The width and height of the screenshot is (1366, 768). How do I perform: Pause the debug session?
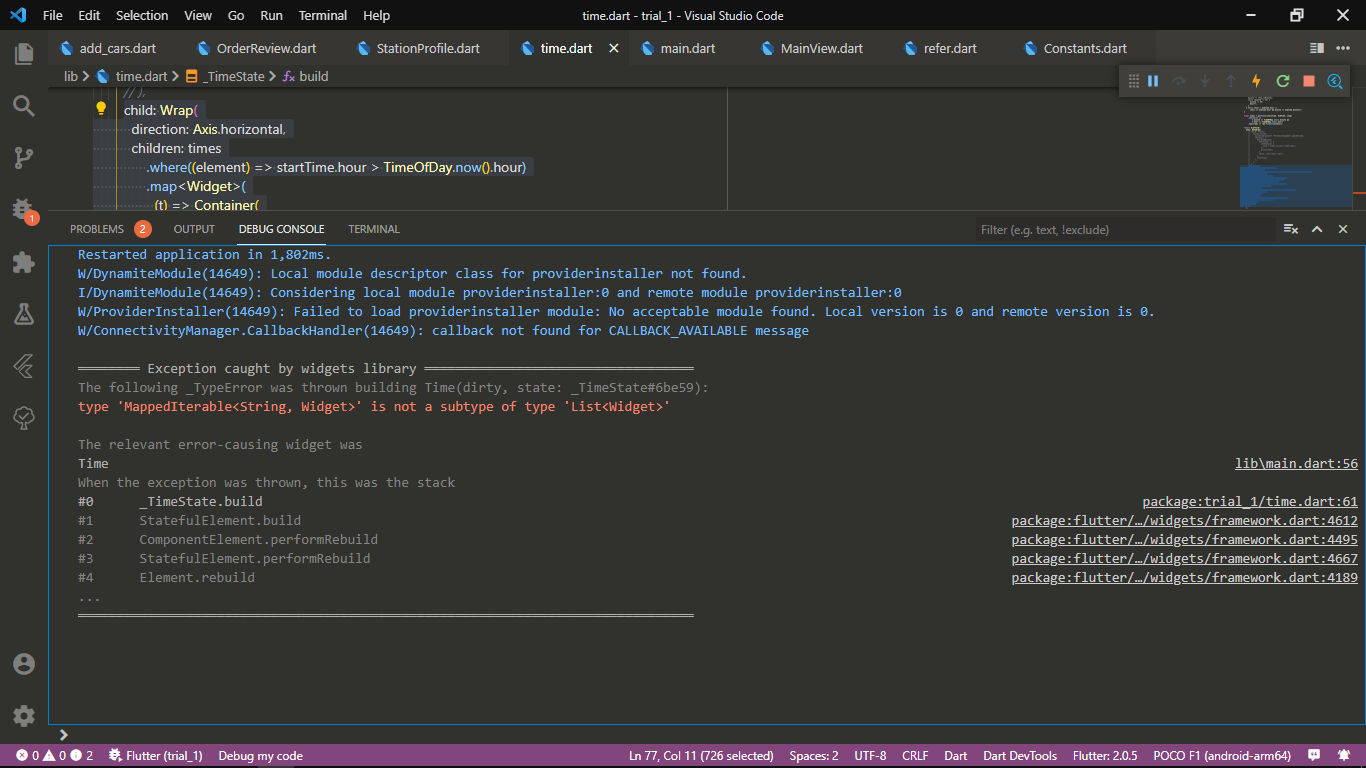click(1153, 81)
